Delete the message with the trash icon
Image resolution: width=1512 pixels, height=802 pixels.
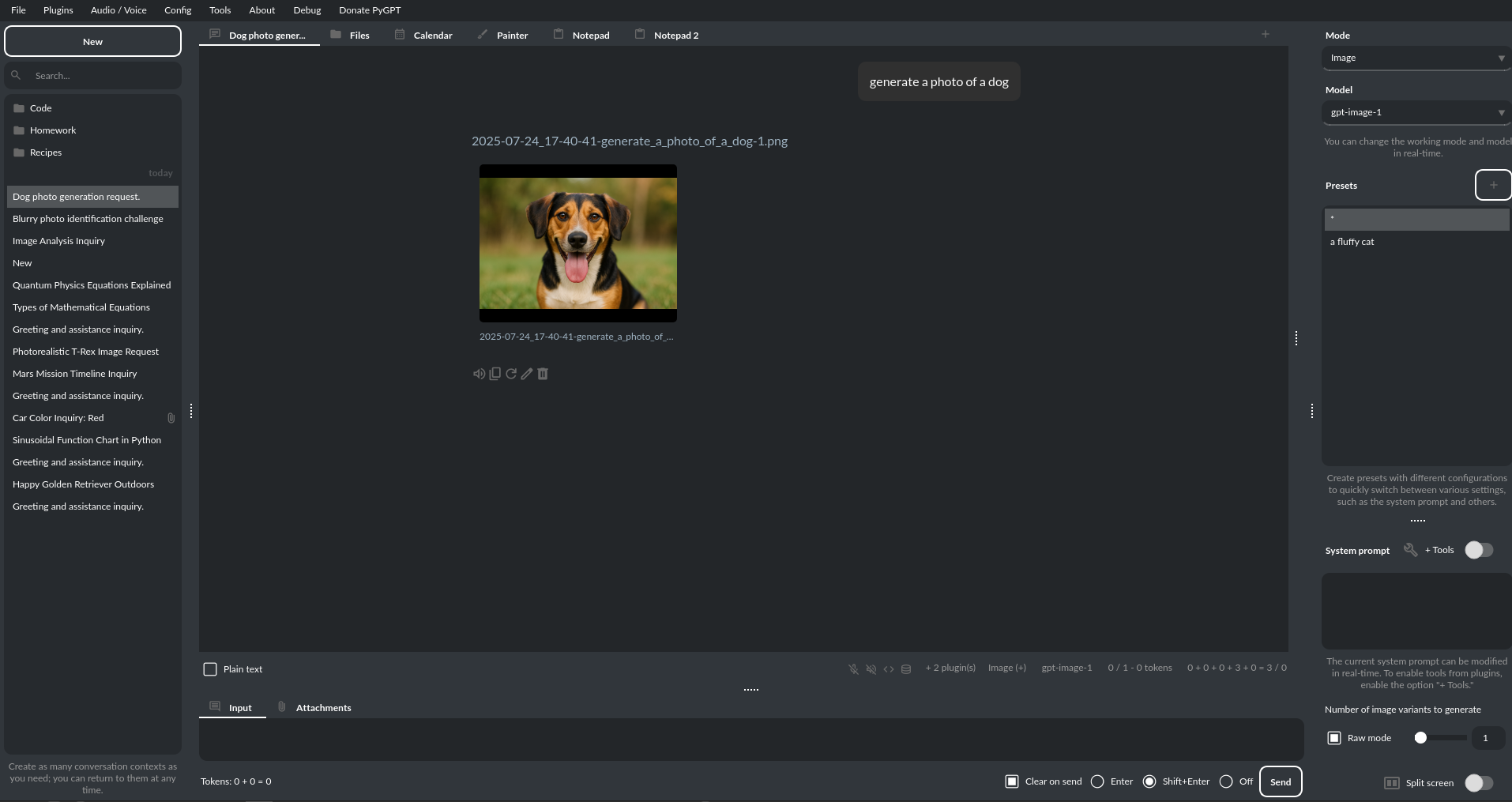(x=543, y=374)
